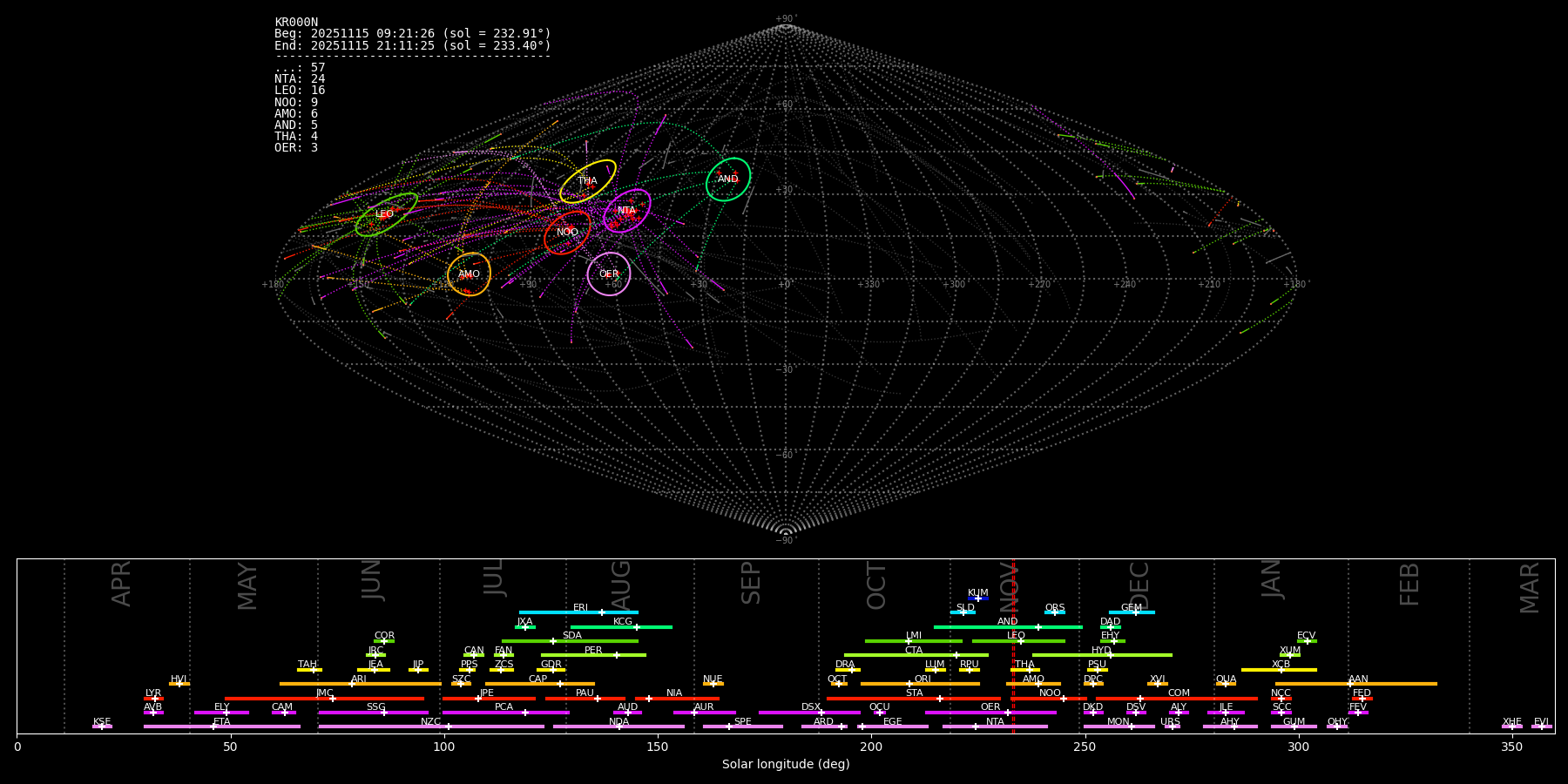The width and height of the screenshot is (1568, 784).
Task: Click the 'Solar longitude (deg)' axis label
Action: (785, 765)
